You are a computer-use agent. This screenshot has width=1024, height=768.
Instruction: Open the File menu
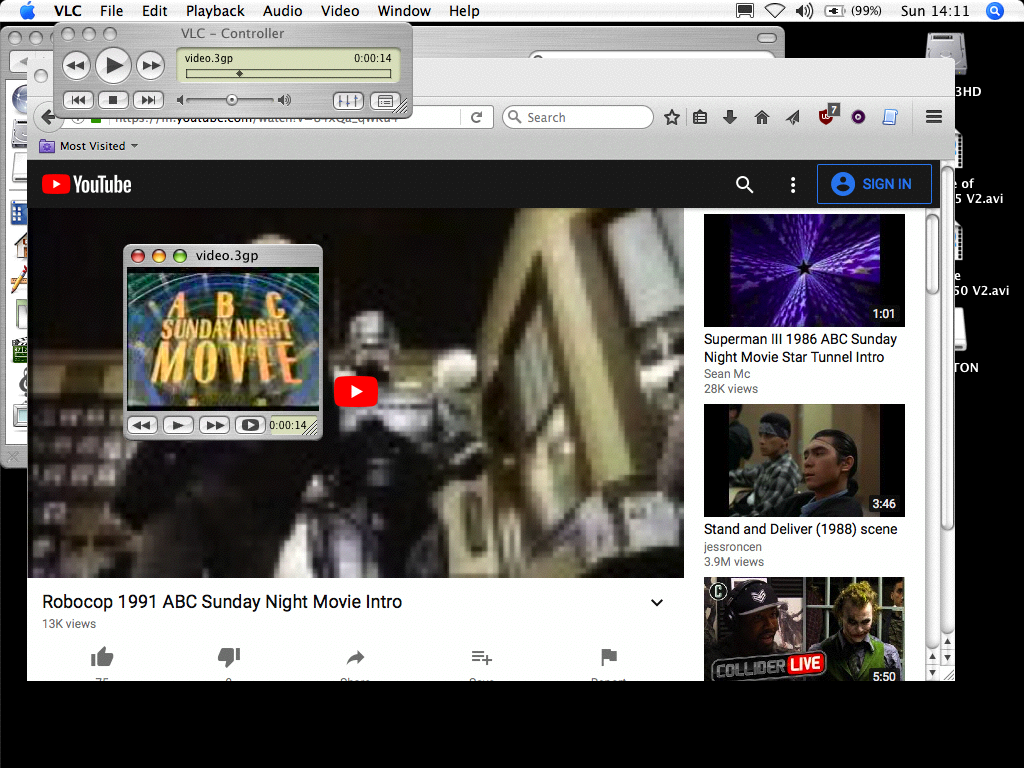pyautogui.click(x=112, y=11)
